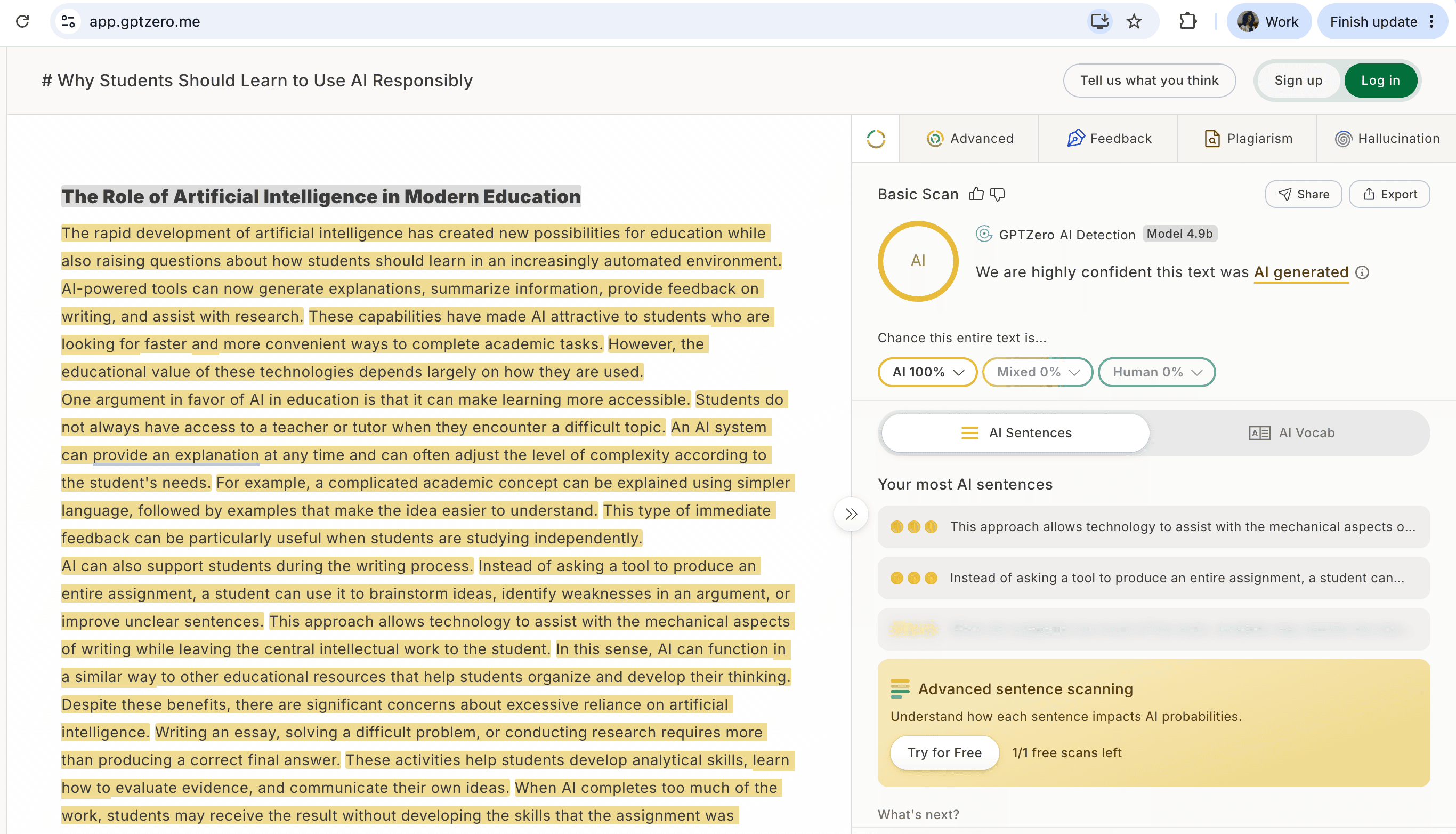Select the AI Sentences tab

point(1016,433)
